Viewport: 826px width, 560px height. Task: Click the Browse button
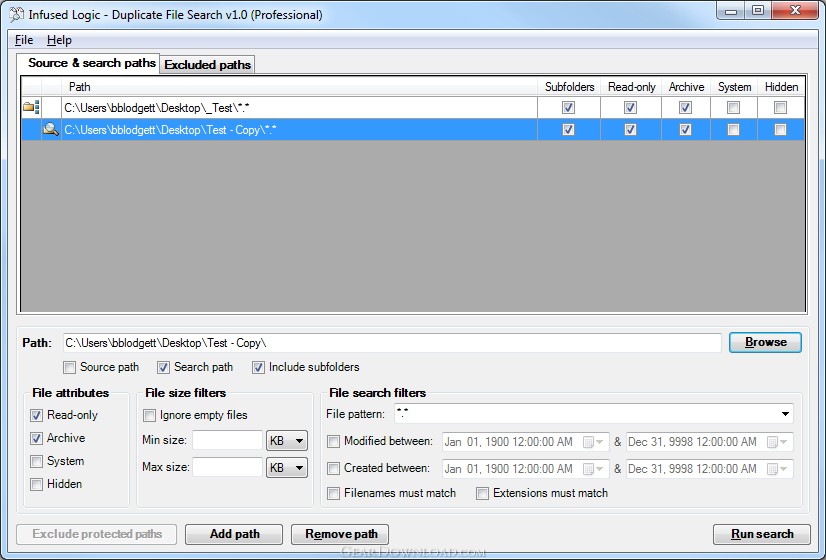point(765,342)
